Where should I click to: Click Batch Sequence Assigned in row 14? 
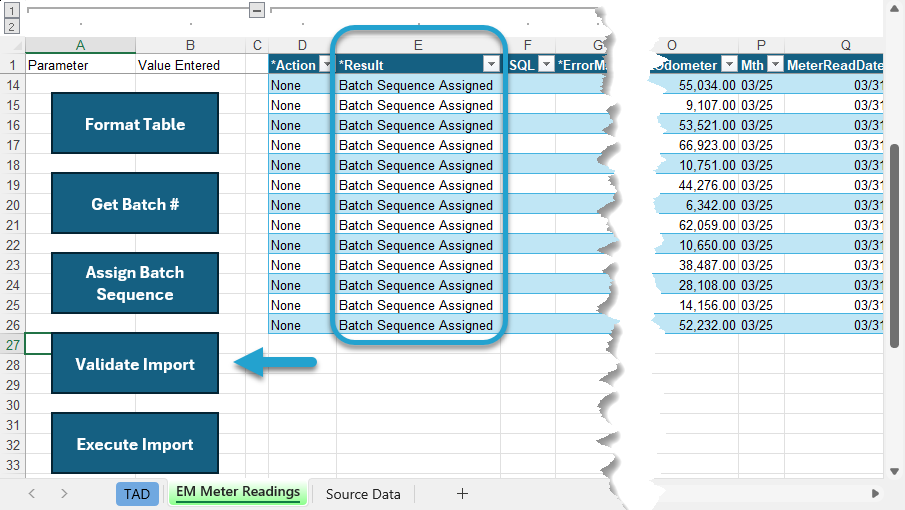(x=416, y=85)
